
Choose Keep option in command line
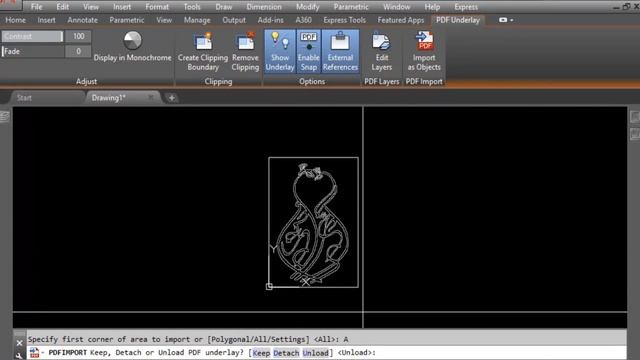(x=261, y=353)
